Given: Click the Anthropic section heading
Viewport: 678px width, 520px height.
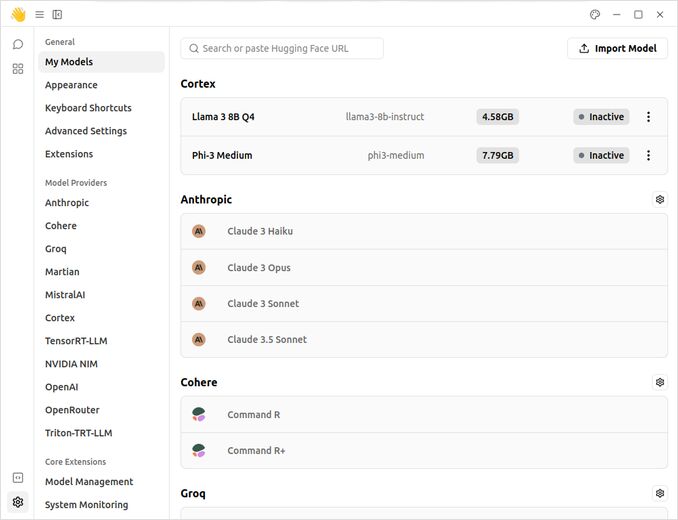Looking at the screenshot, I should click(206, 200).
